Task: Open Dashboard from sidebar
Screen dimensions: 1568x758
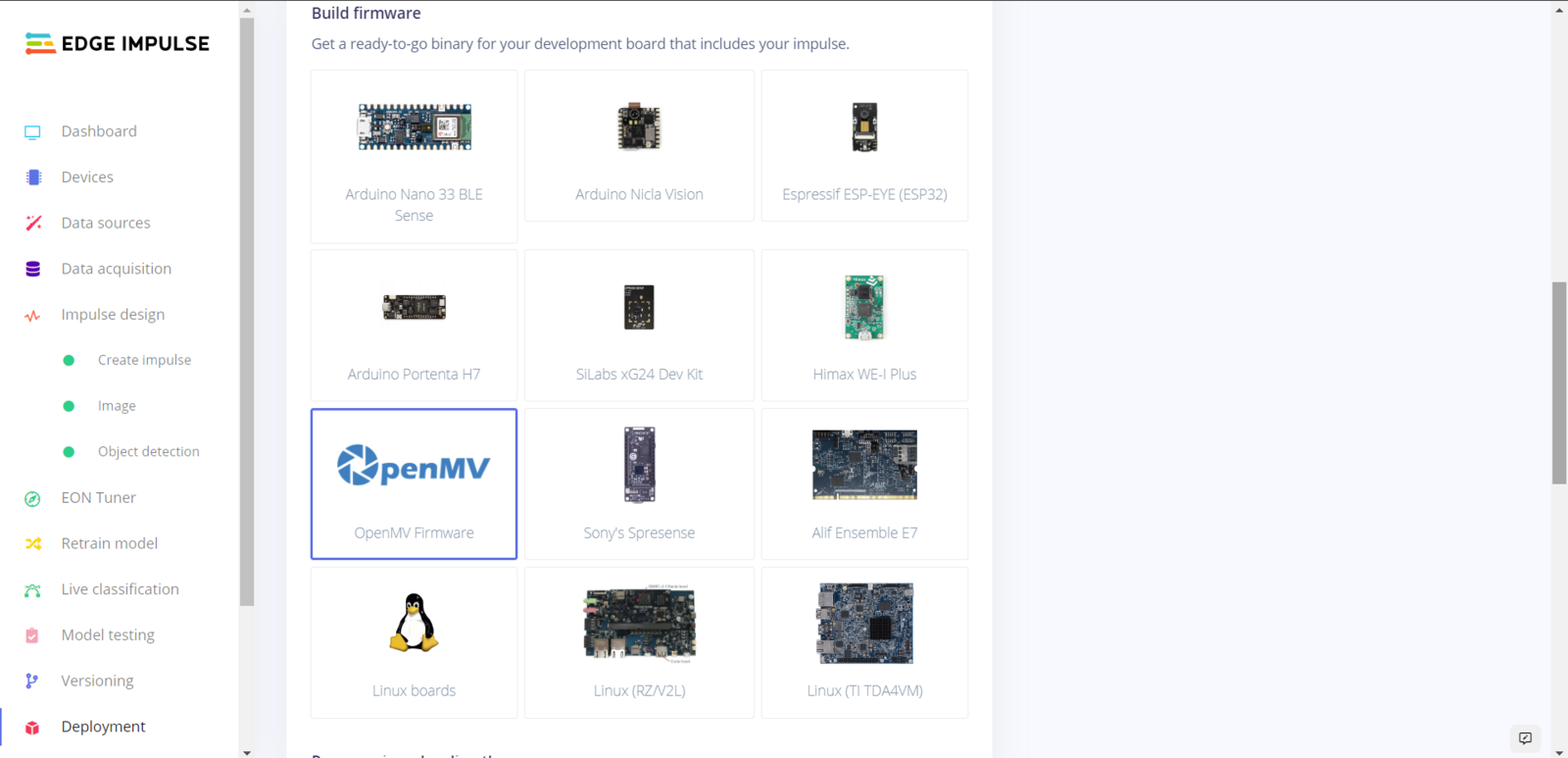Action: [99, 131]
